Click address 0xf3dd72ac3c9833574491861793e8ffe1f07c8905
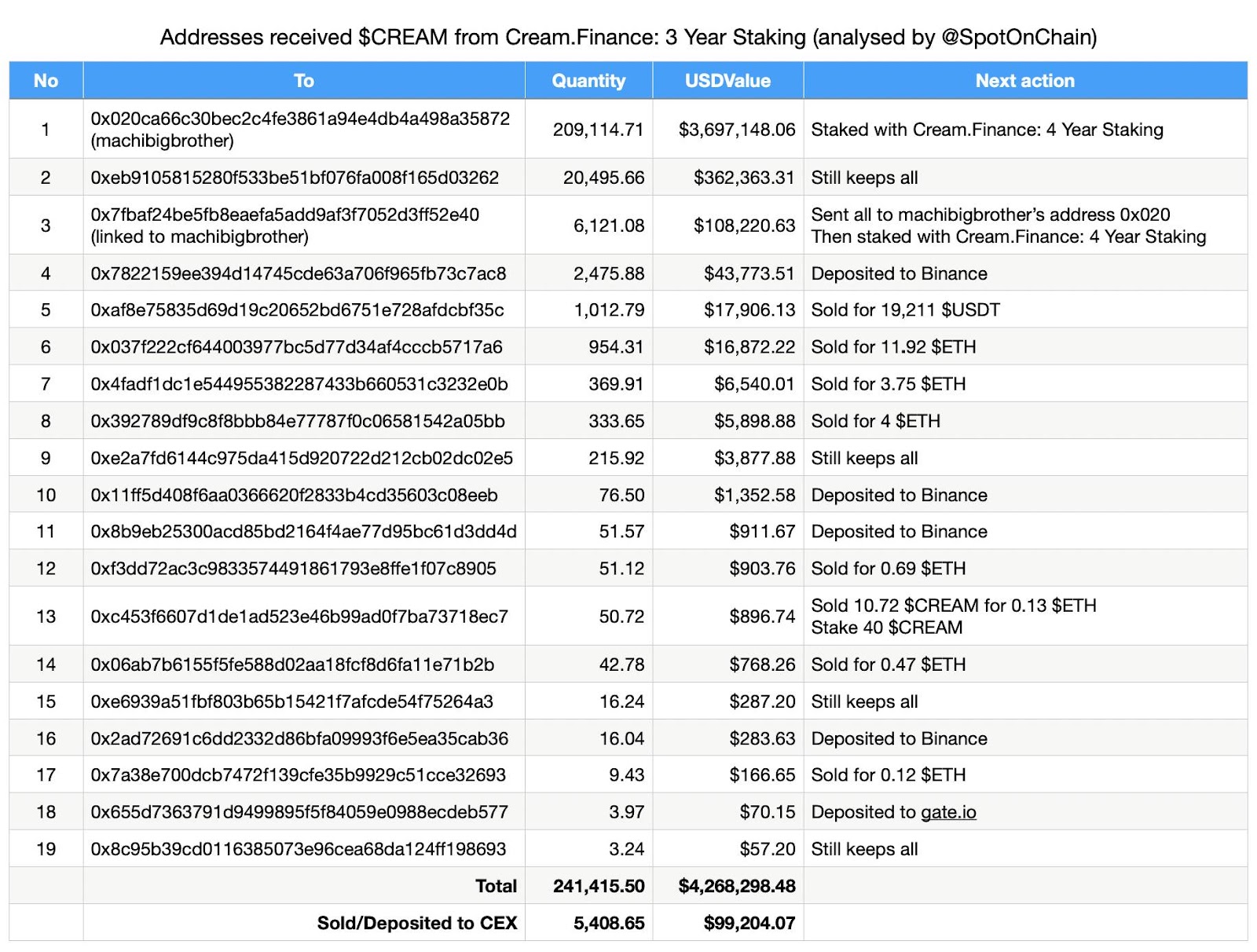 (x=293, y=569)
